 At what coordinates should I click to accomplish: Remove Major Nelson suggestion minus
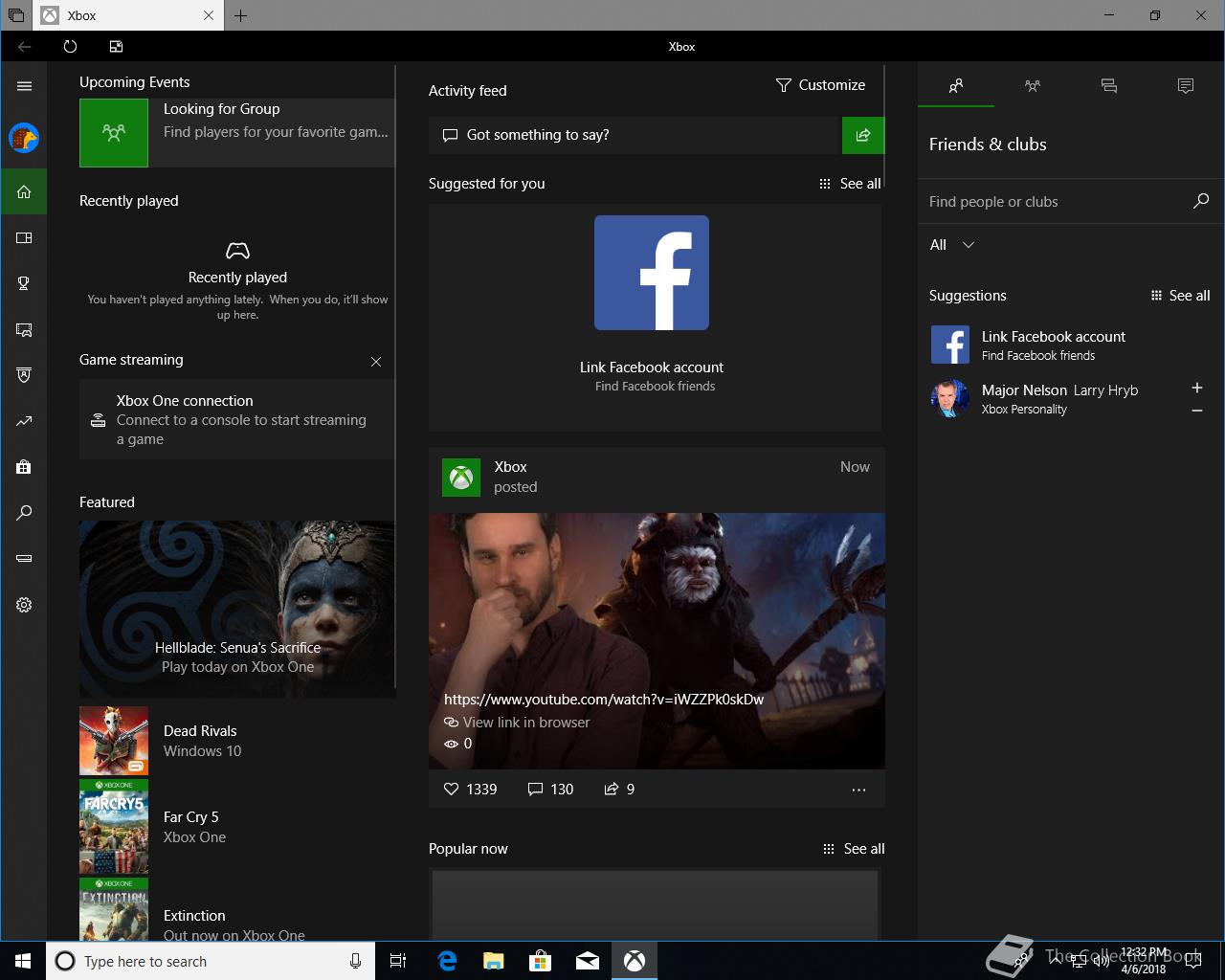pyautogui.click(x=1197, y=411)
